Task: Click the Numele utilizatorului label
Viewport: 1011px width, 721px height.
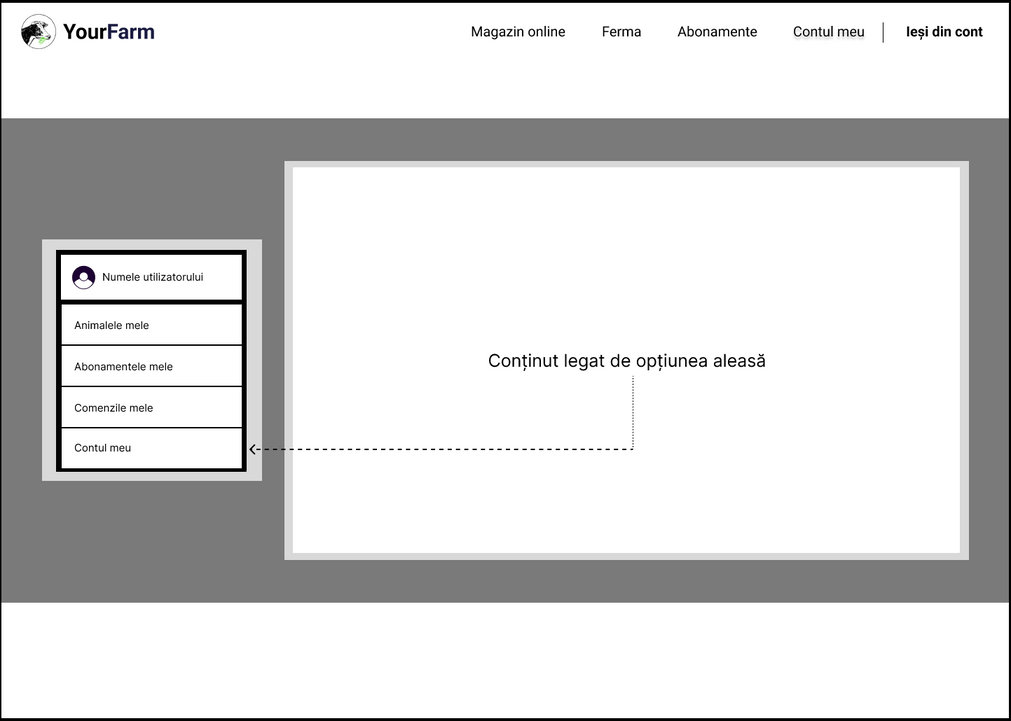Action: pyautogui.click(x=152, y=277)
